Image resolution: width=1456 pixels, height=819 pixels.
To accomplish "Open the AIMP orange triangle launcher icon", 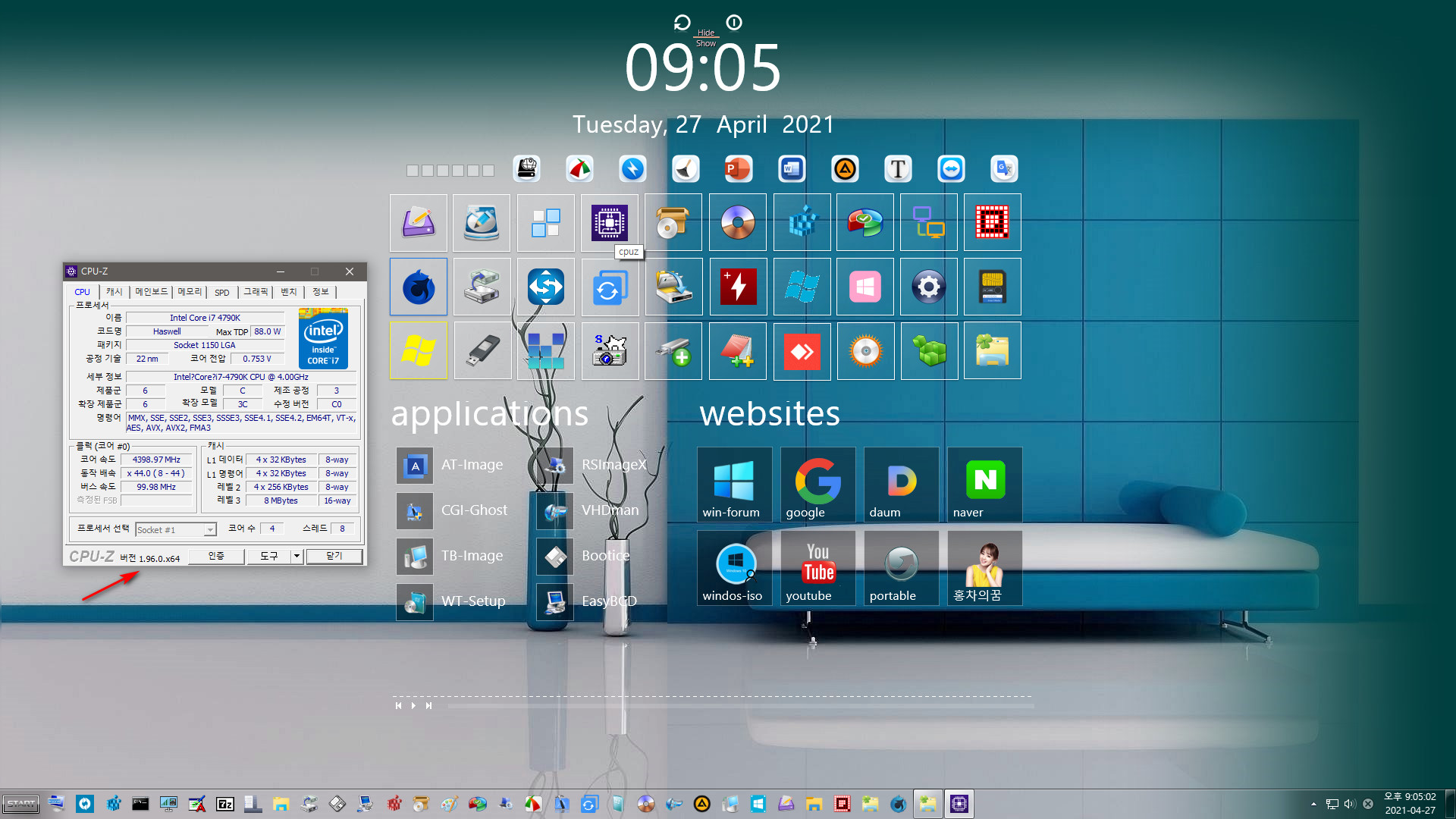I will click(845, 168).
